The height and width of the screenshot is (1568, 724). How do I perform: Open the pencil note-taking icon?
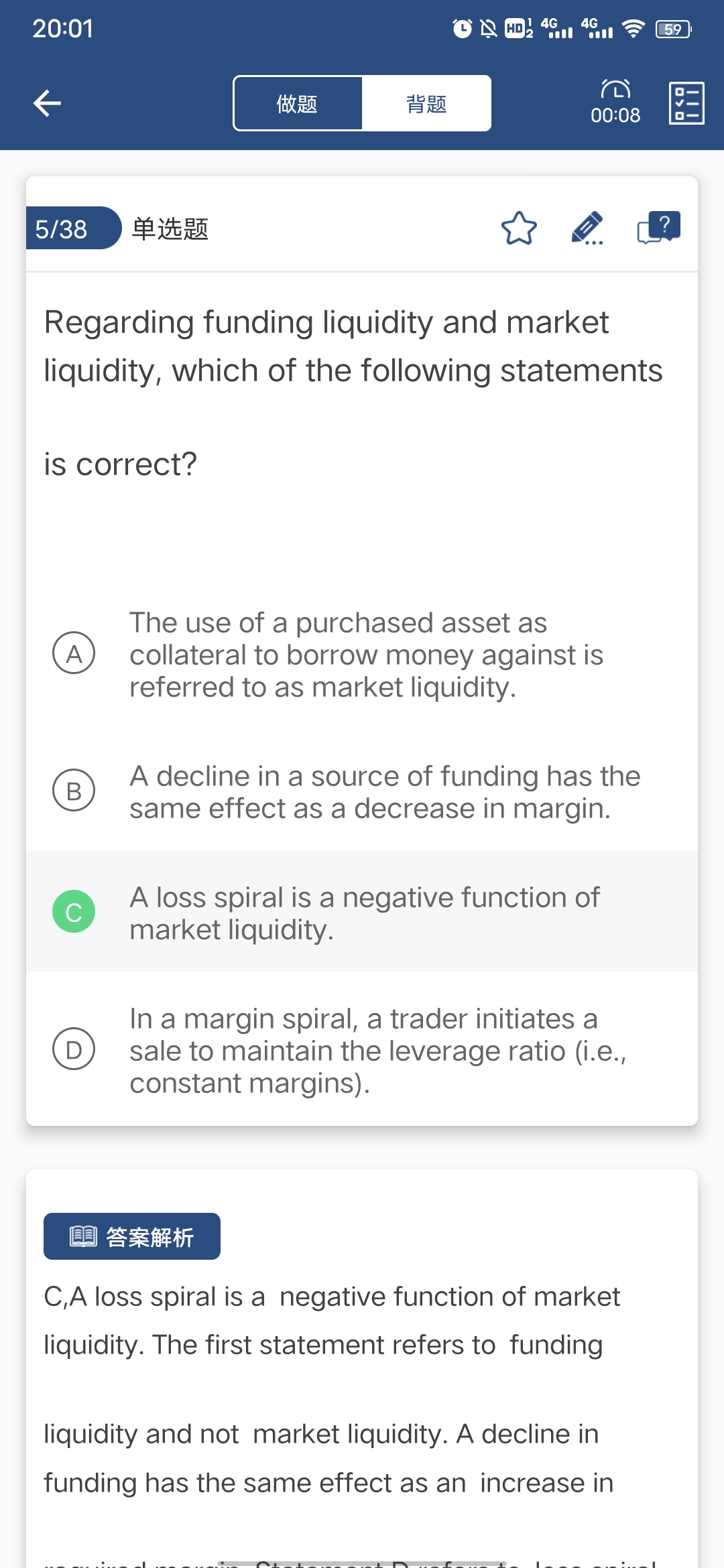click(587, 228)
